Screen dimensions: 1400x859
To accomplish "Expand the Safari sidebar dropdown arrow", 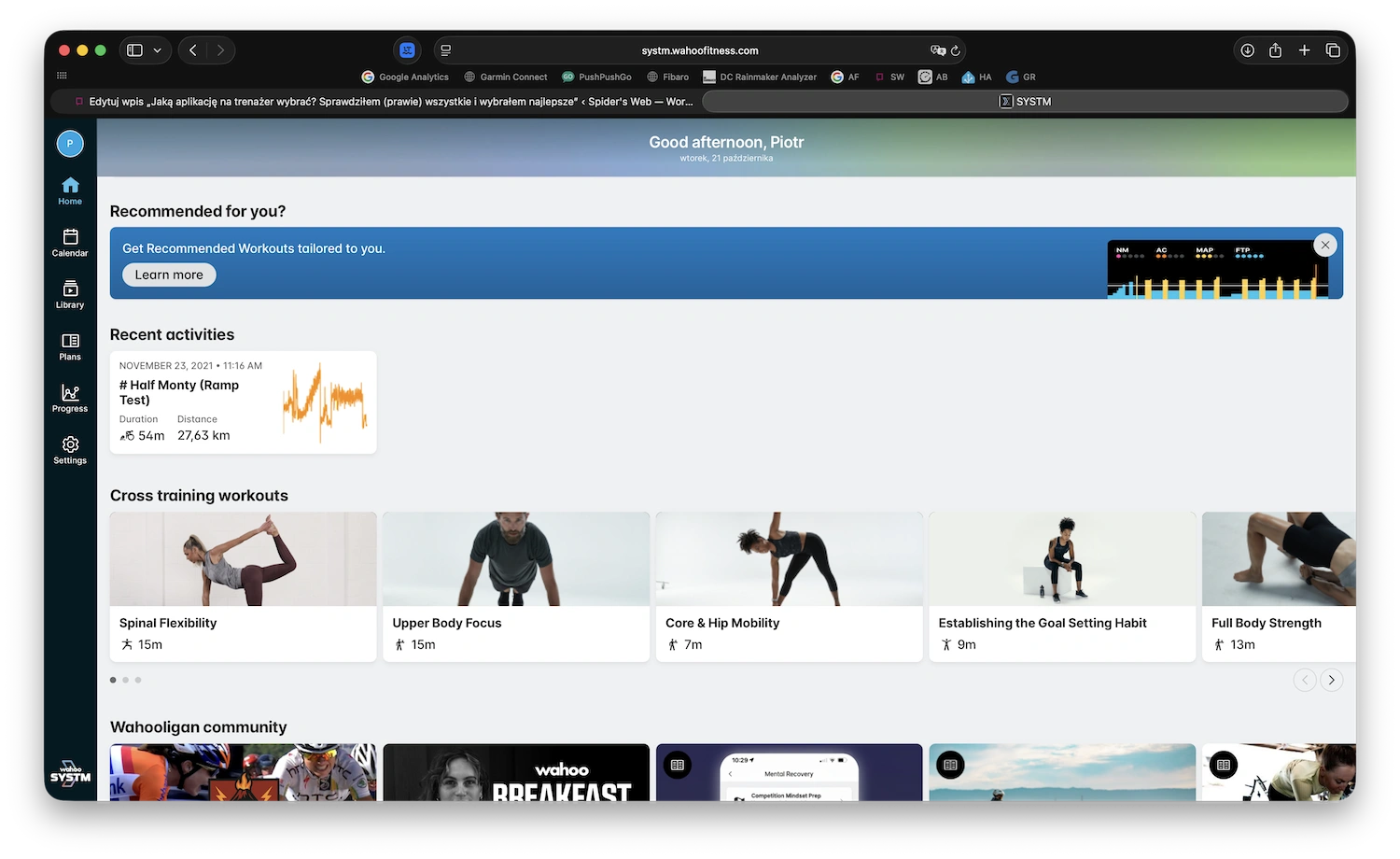I will pyautogui.click(x=158, y=50).
